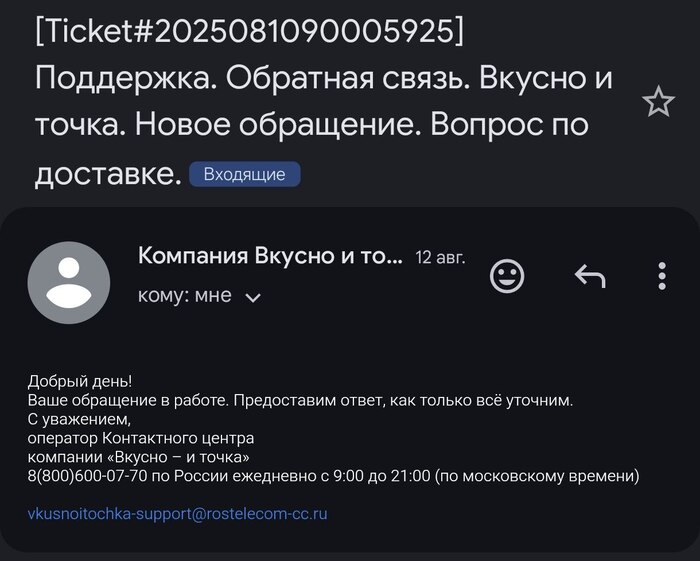Viewport: 700px width, 561px height.
Task: Click the Входящие label chip
Action: tap(244, 175)
